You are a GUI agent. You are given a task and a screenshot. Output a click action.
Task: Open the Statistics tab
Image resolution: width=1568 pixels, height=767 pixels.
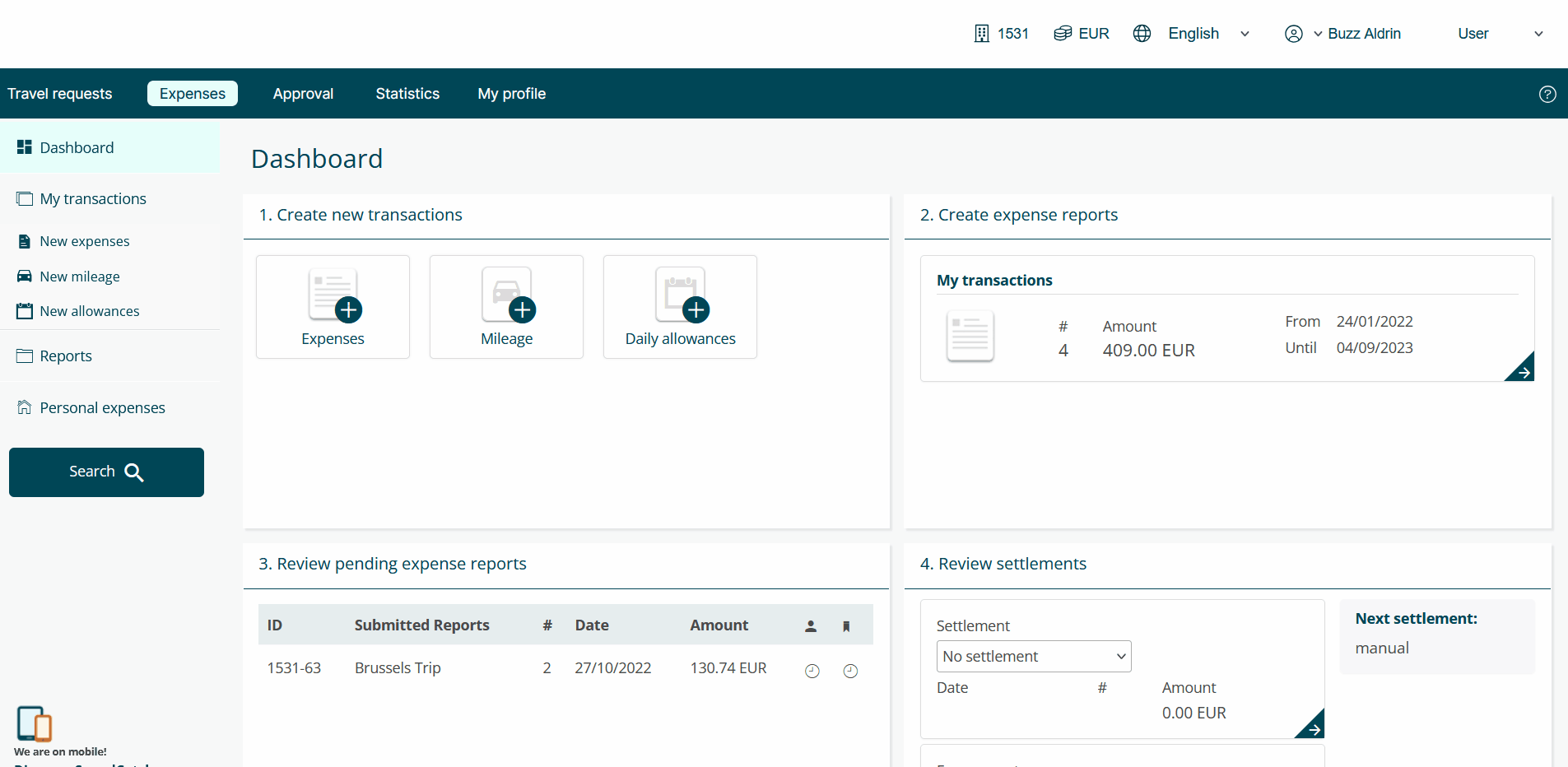point(407,94)
